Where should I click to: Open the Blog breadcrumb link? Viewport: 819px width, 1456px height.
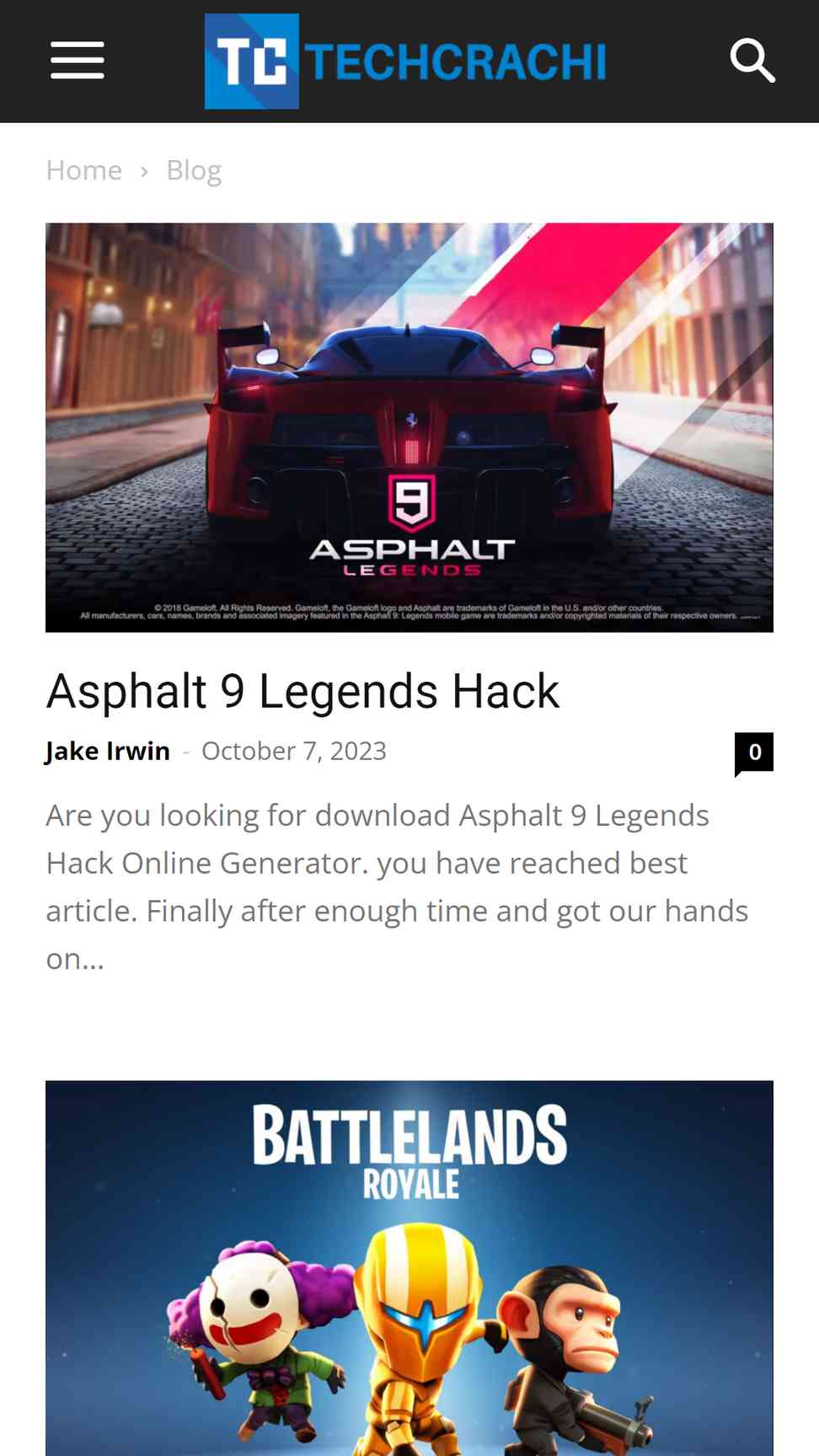[x=194, y=170]
